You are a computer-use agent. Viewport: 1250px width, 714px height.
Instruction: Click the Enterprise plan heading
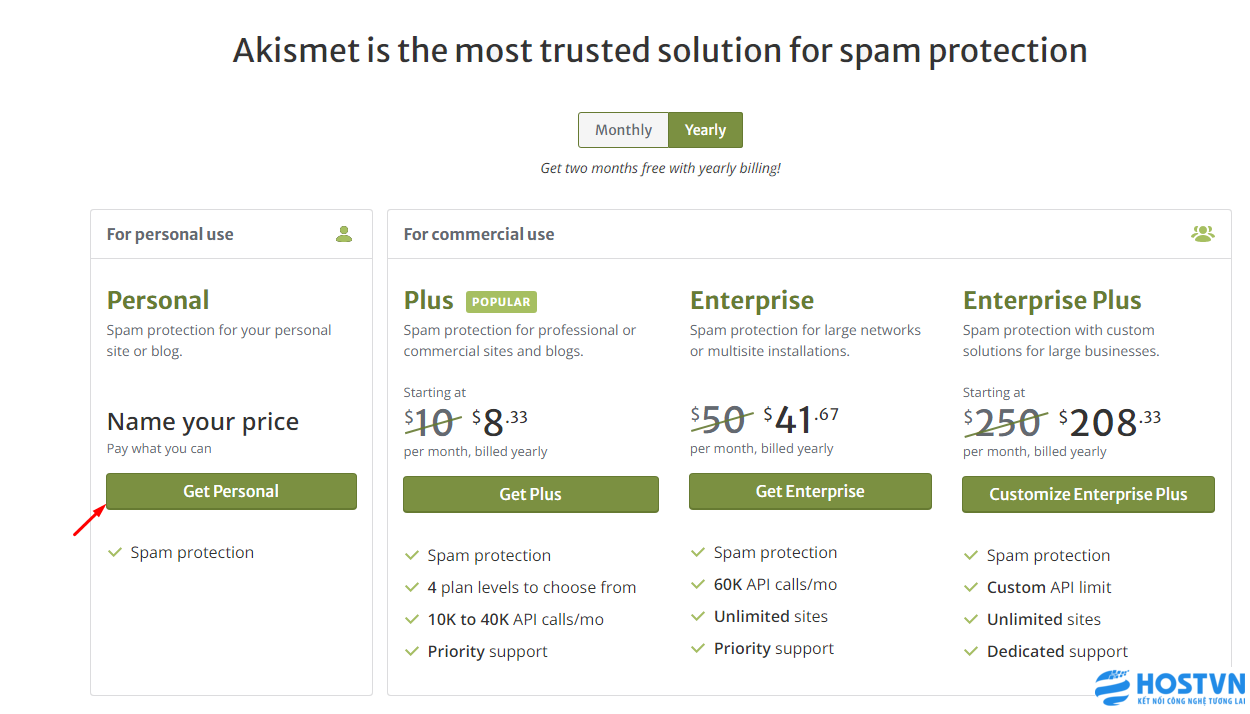[x=752, y=300]
